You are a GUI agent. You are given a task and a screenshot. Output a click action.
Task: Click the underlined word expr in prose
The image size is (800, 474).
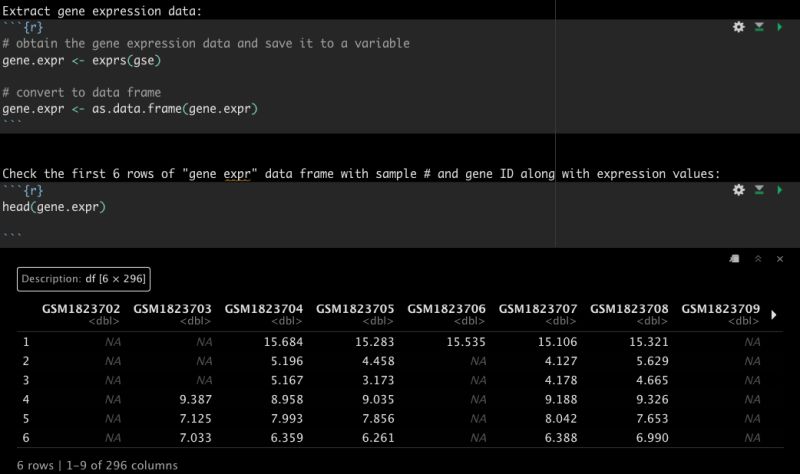[237, 174]
